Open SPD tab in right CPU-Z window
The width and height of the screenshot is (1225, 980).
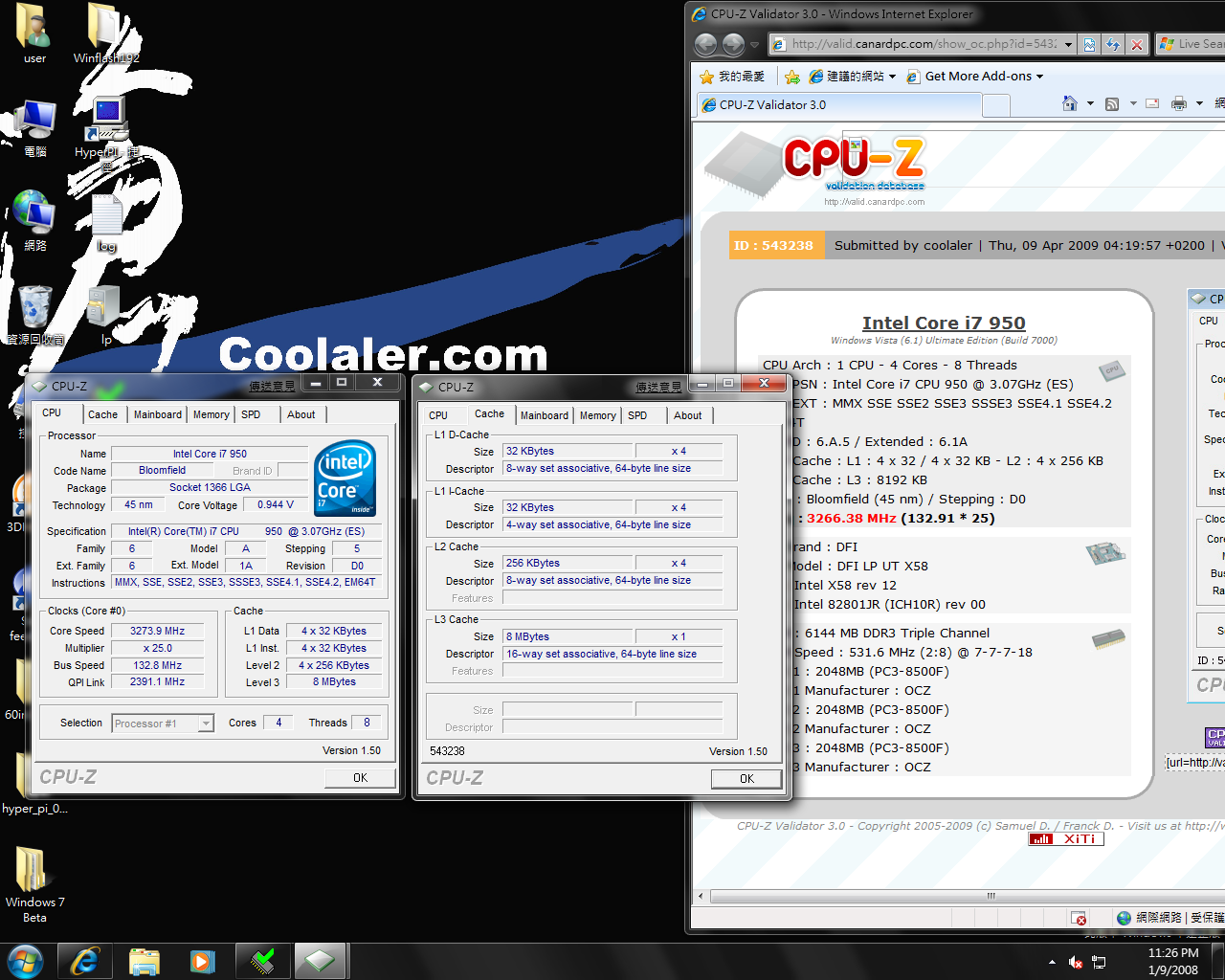tap(637, 415)
